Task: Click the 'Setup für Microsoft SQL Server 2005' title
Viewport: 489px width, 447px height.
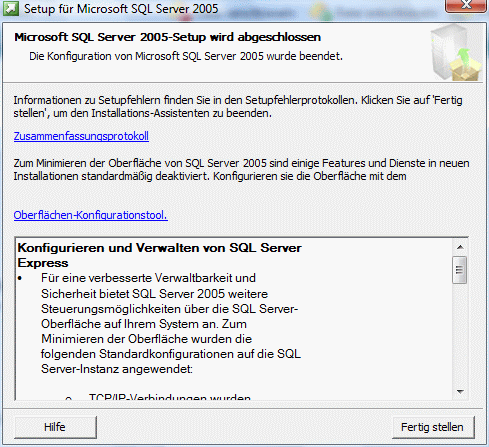Action: pos(121,9)
